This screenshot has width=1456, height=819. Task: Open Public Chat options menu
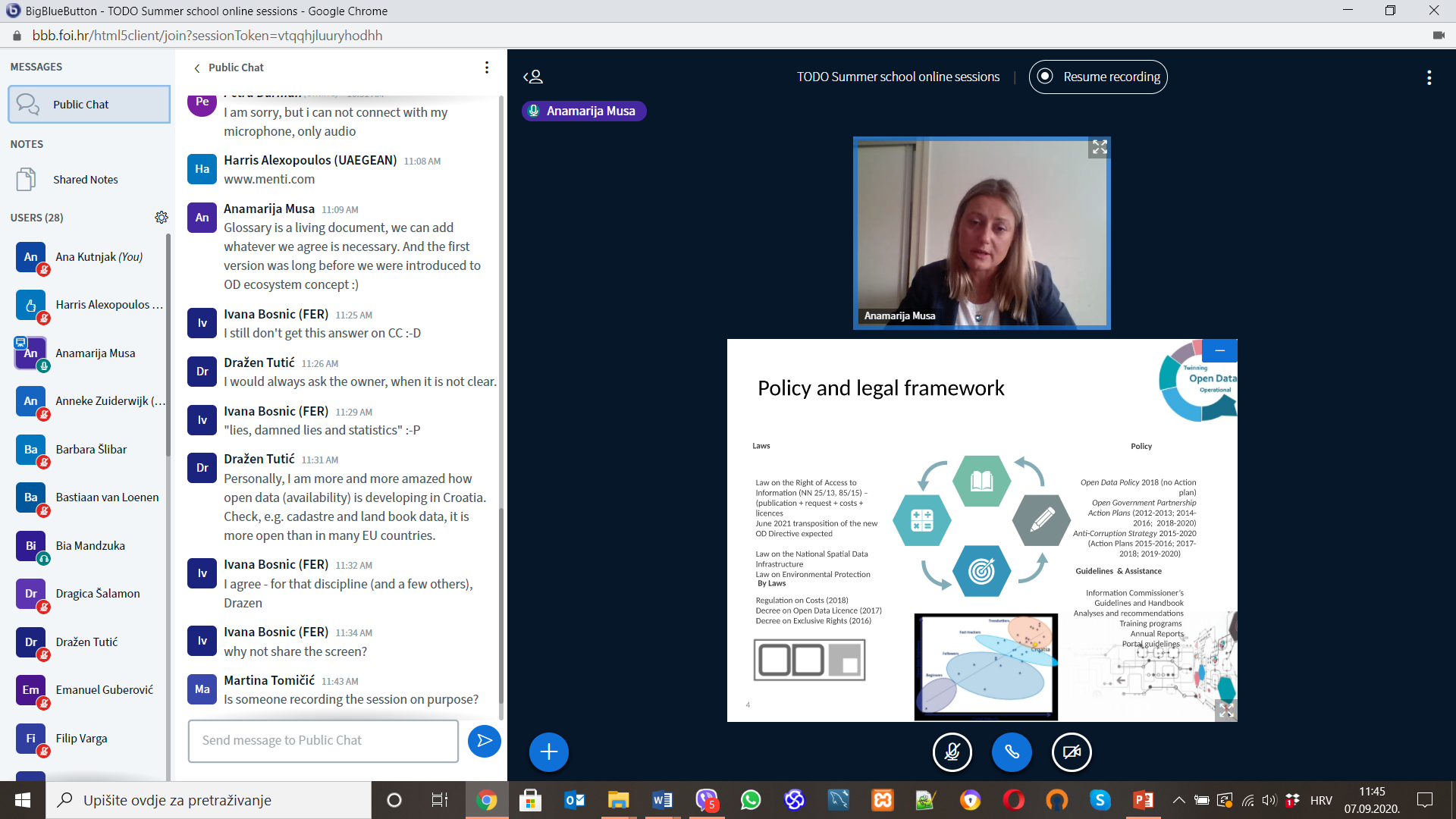pos(487,67)
